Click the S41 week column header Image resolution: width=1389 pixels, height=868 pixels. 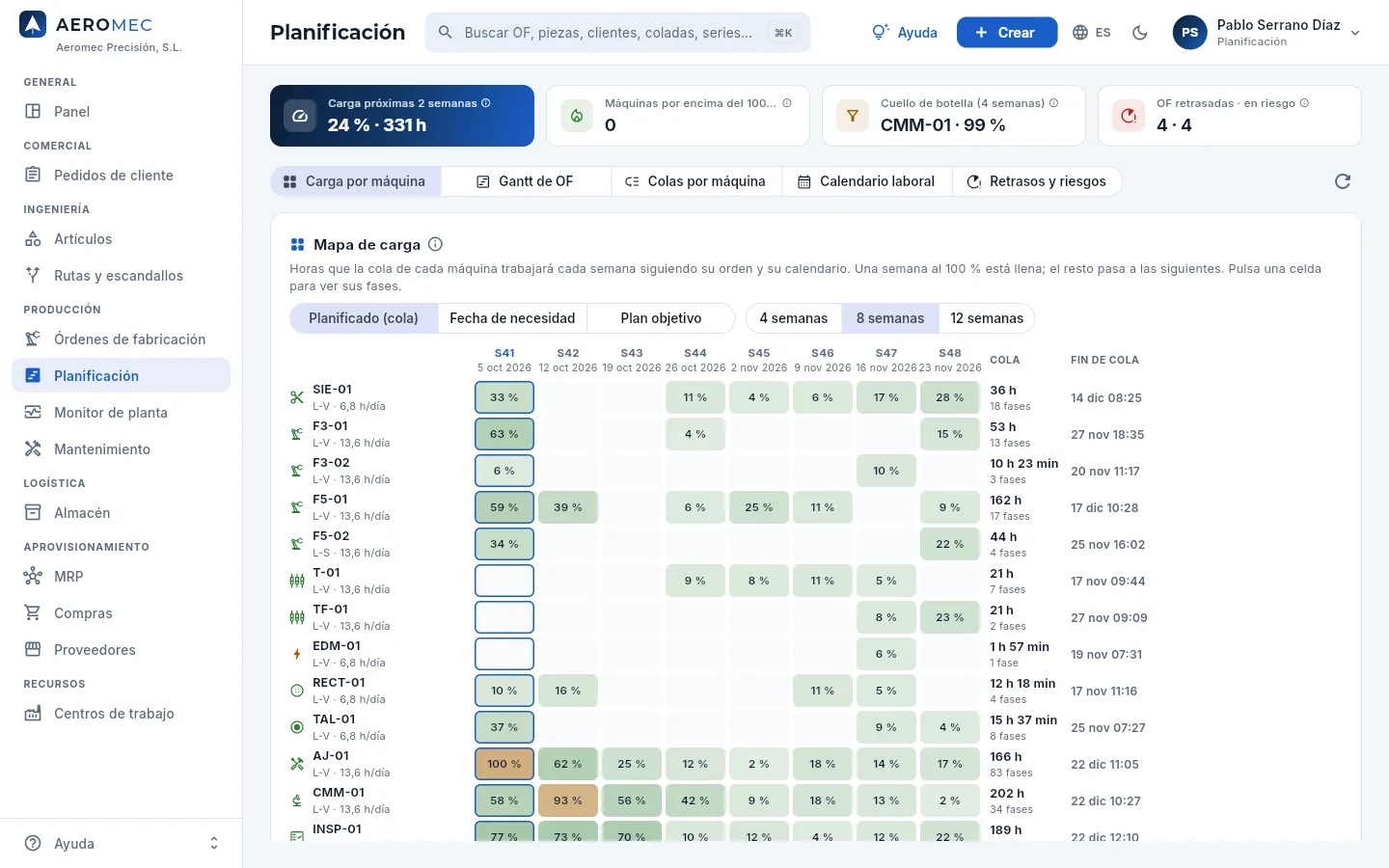point(504,360)
